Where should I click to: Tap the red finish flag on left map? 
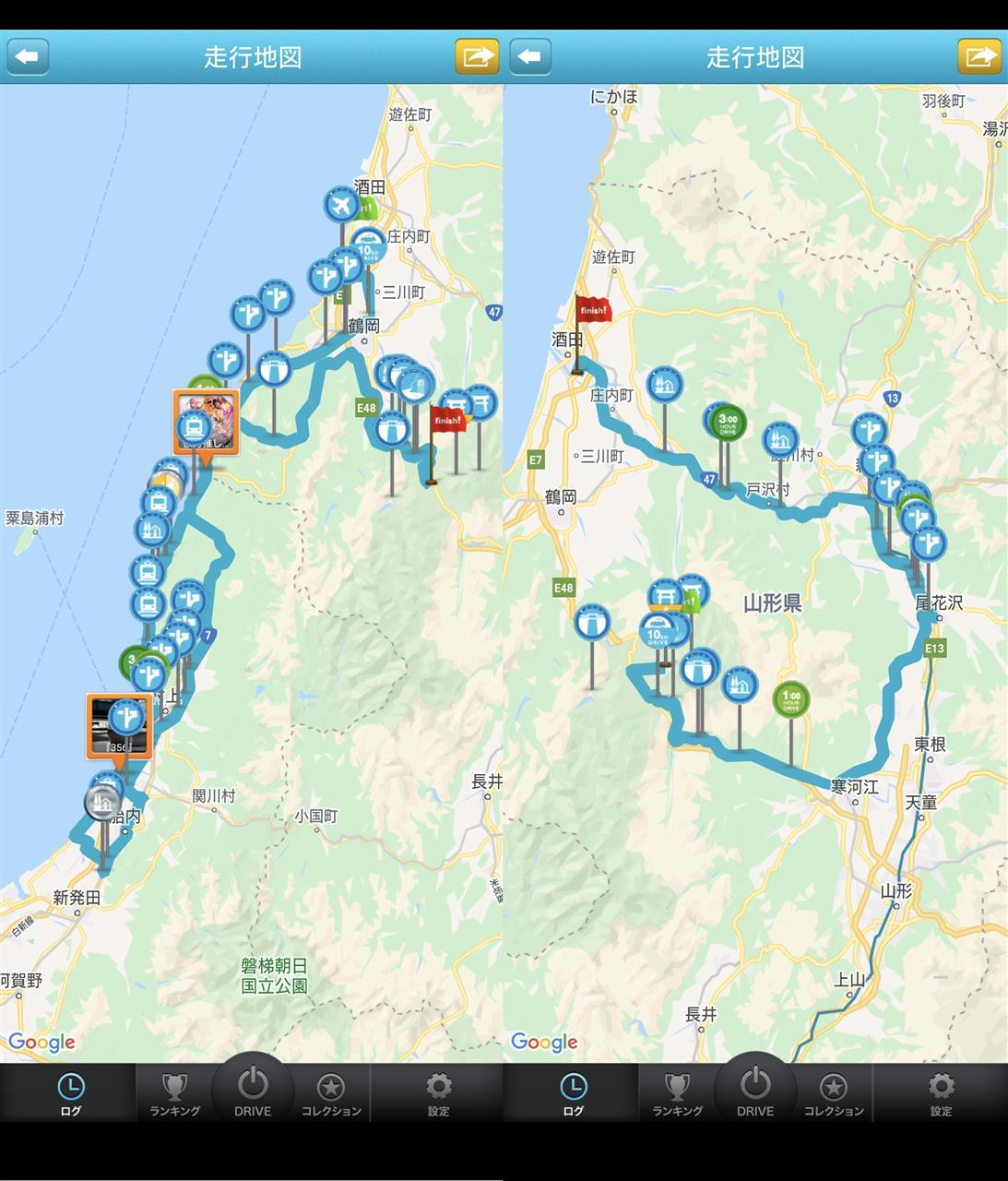(447, 420)
